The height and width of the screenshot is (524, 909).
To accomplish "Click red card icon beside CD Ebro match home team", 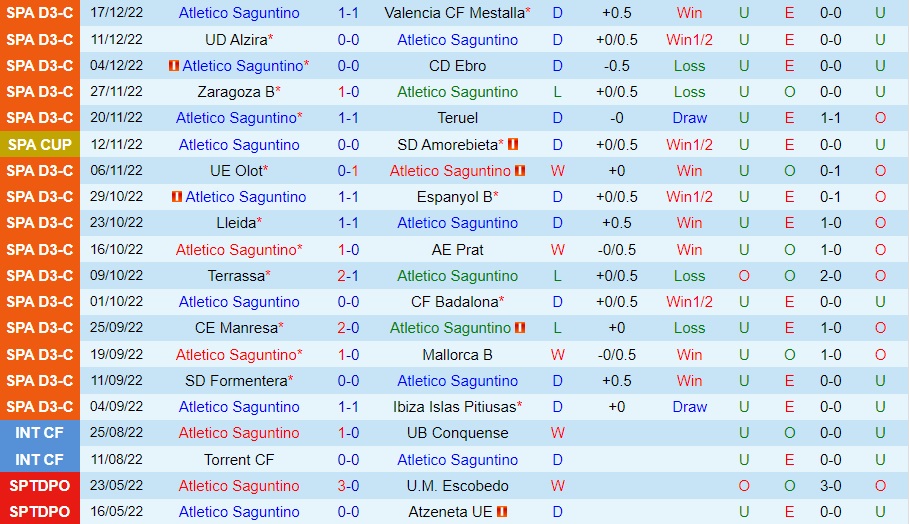I will [x=173, y=66].
